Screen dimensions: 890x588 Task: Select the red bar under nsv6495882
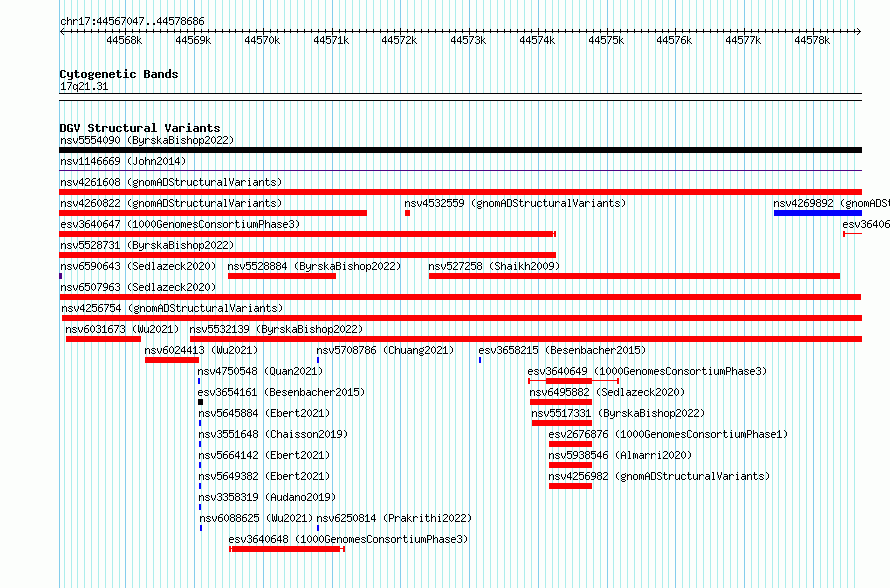point(561,402)
